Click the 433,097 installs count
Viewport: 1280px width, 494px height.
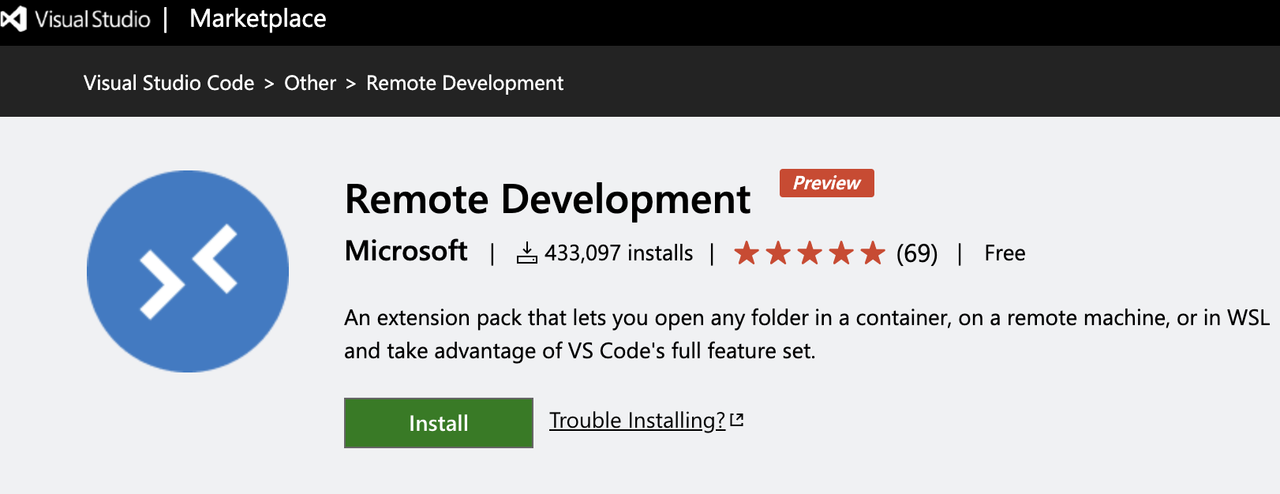tap(619, 253)
